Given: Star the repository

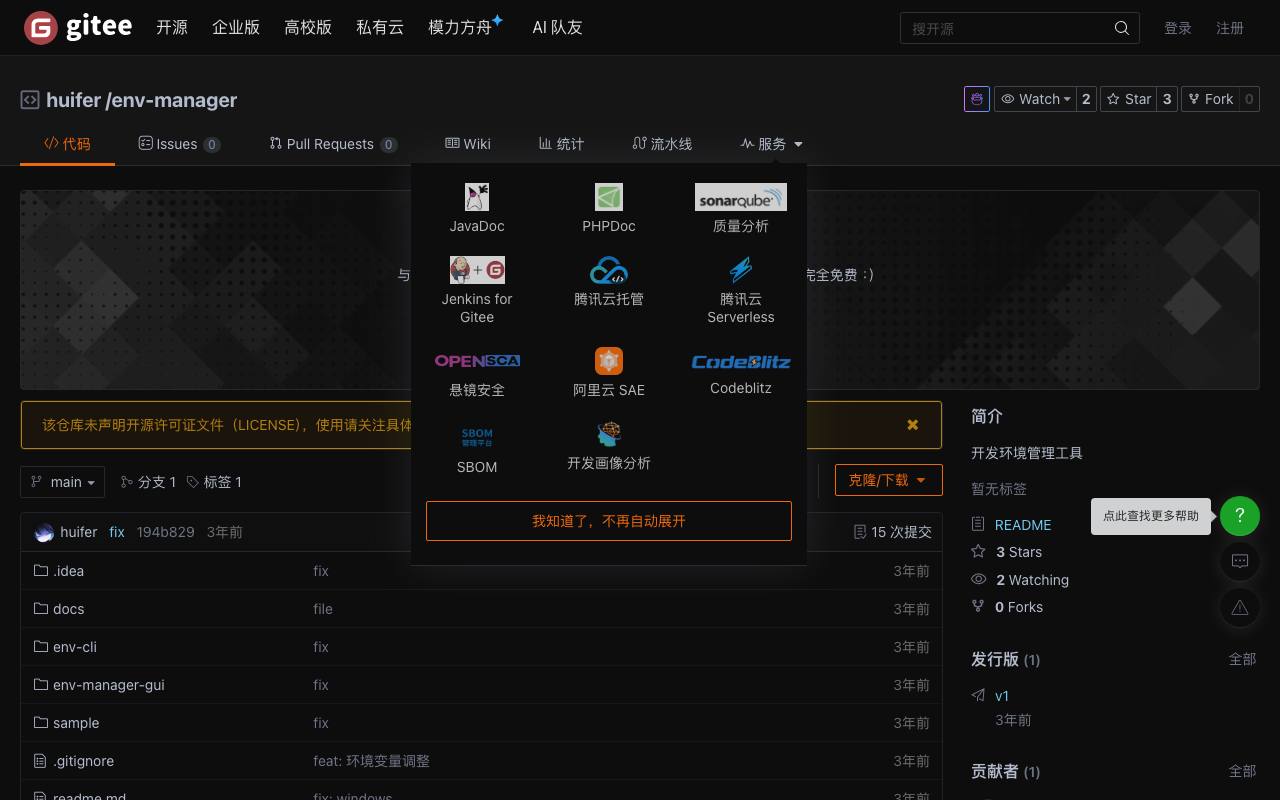Looking at the screenshot, I should (x=1129, y=99).
